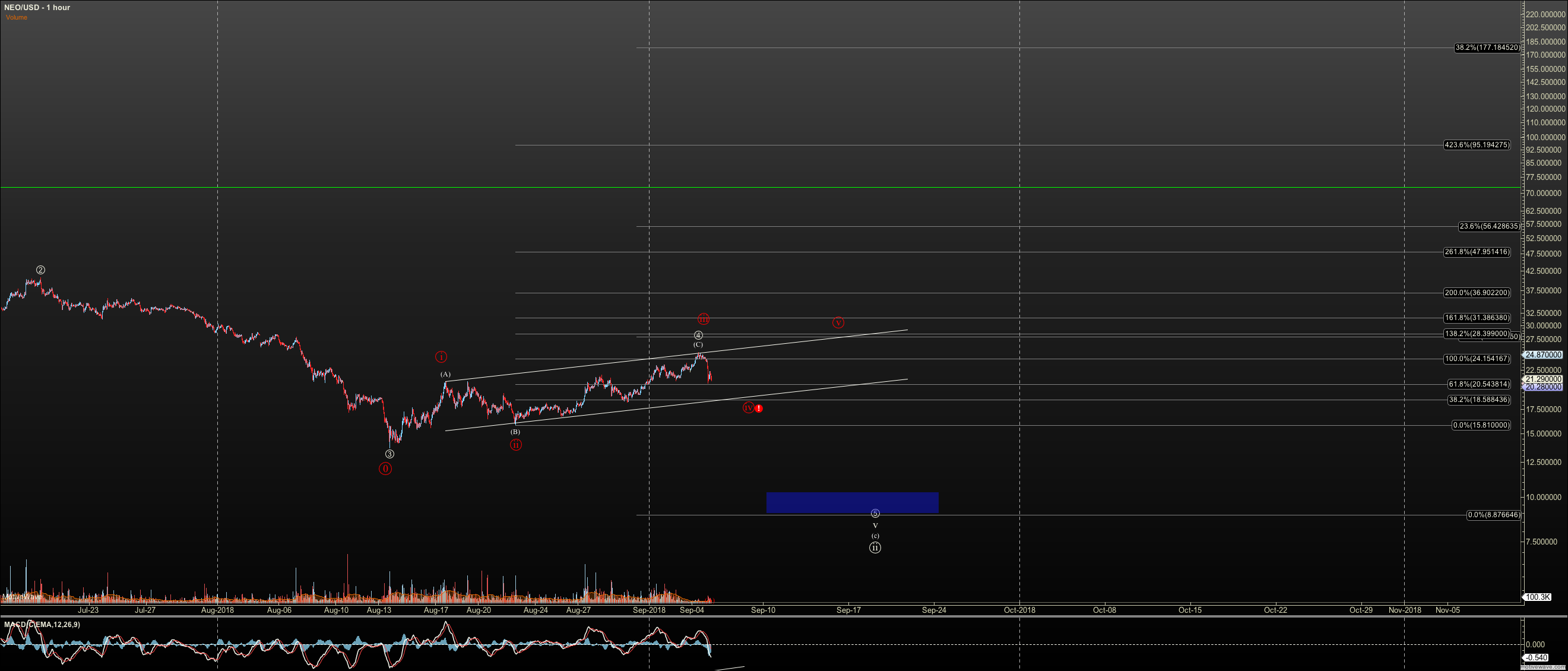The width and height of the screenshot is (1568, 671).
Task: Select the 100.0%(24.154167) Fibonacci label
Action: click(x=1477, y=359)
